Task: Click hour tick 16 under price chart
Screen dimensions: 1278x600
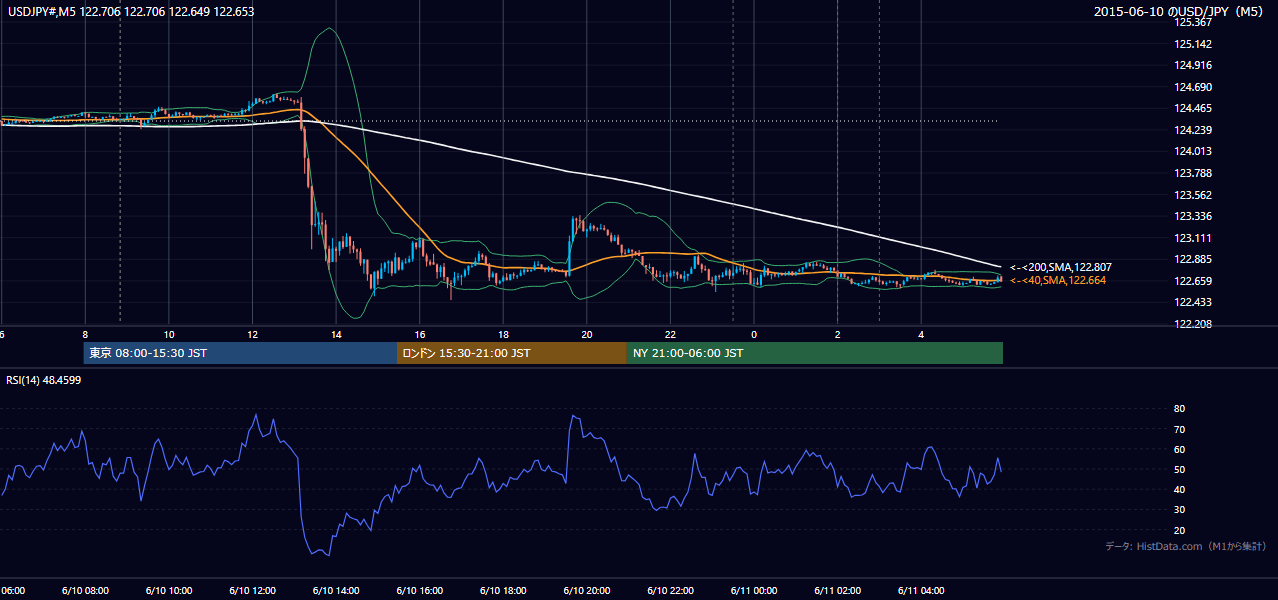Action: click(420, 334)
